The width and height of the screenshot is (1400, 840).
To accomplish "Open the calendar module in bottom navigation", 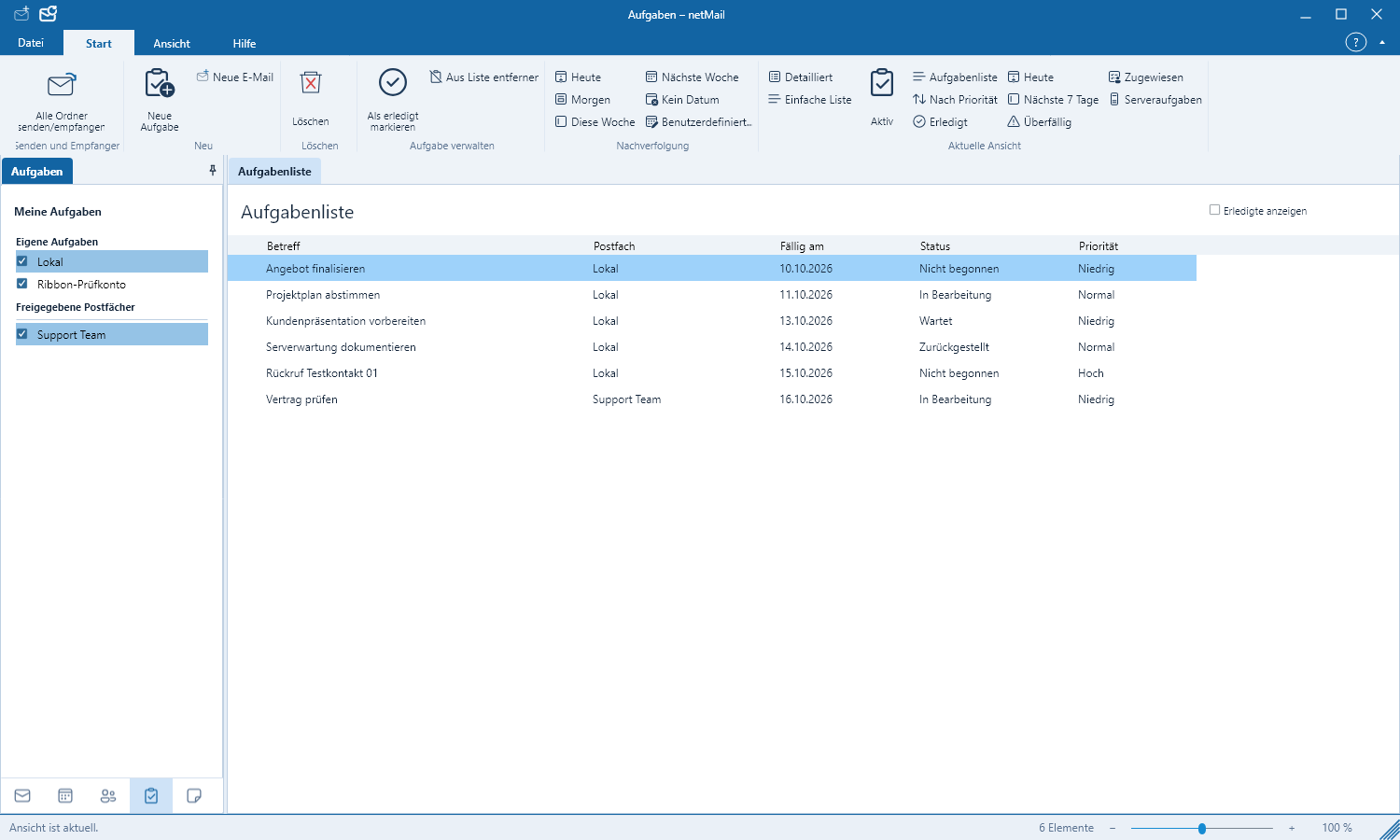I will [65, 796].
